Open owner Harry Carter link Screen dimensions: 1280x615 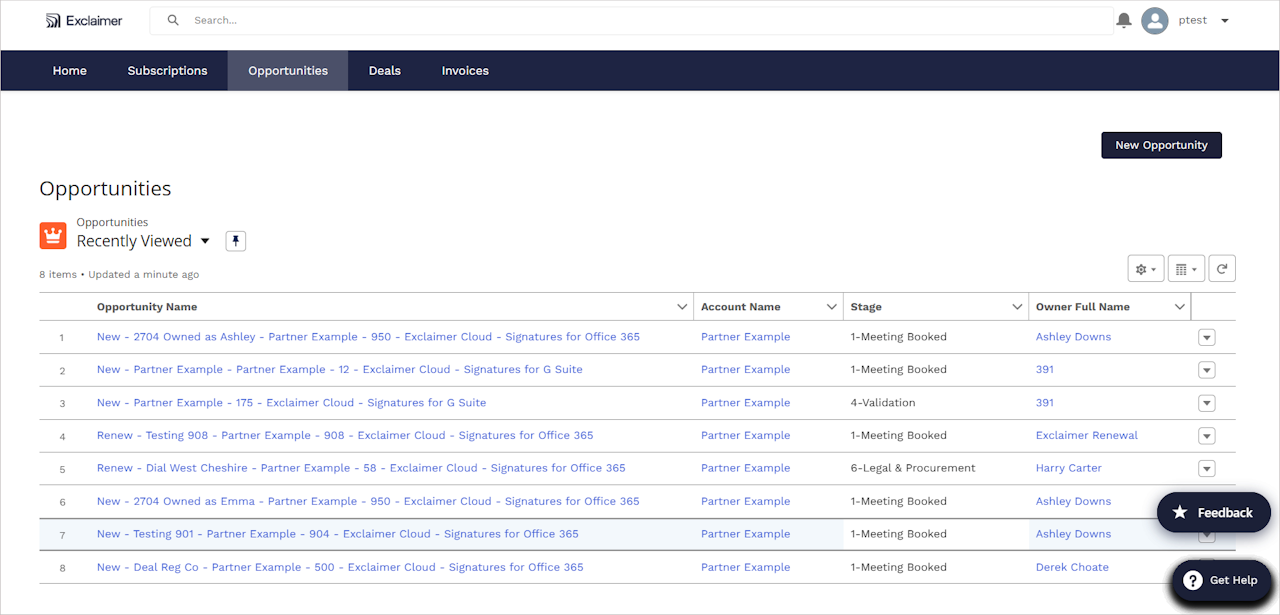[1069, 468]
